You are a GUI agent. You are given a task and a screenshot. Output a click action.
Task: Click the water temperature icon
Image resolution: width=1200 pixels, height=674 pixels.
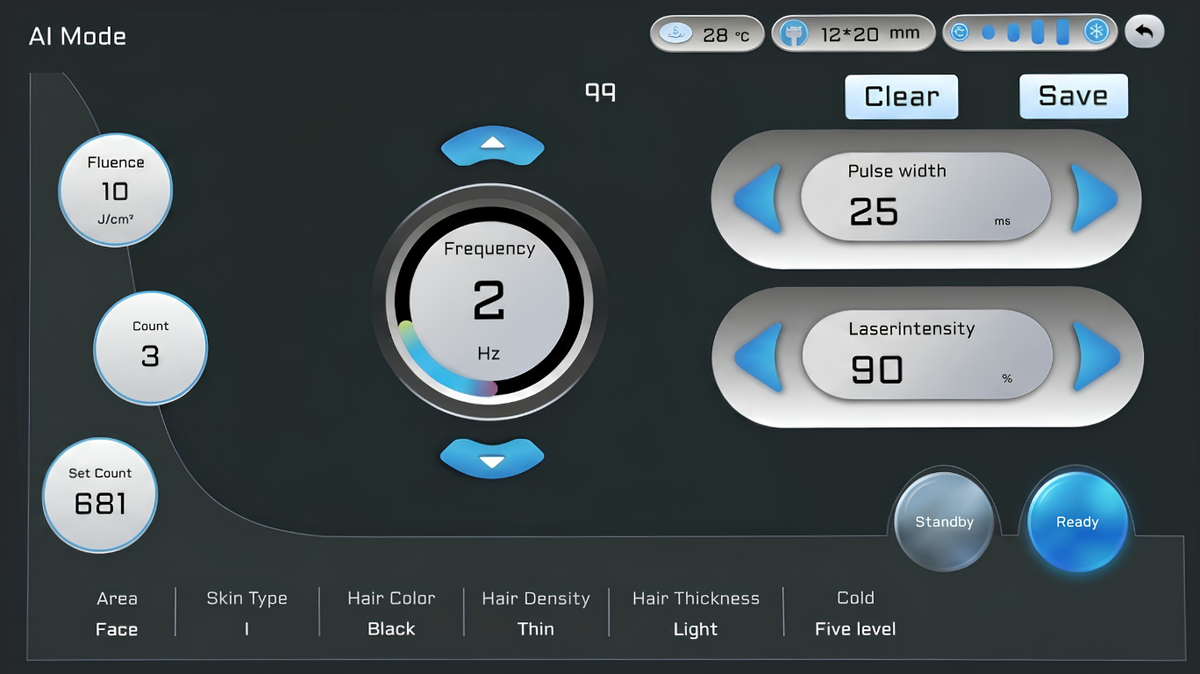click(x=678, y=33)
